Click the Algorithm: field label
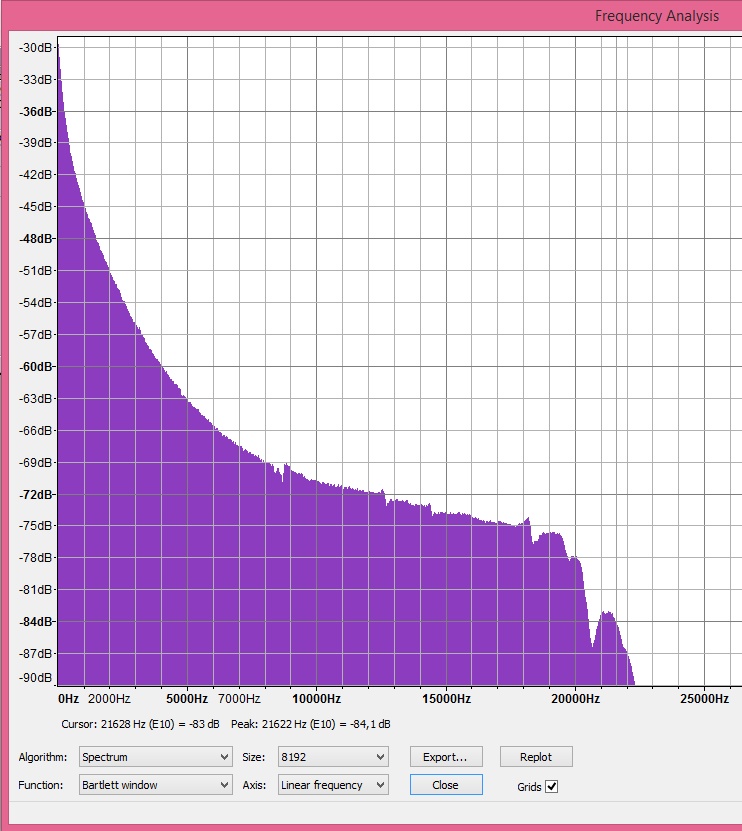The height and width of the screenshot is (831, 742). (x=43, y=757)
